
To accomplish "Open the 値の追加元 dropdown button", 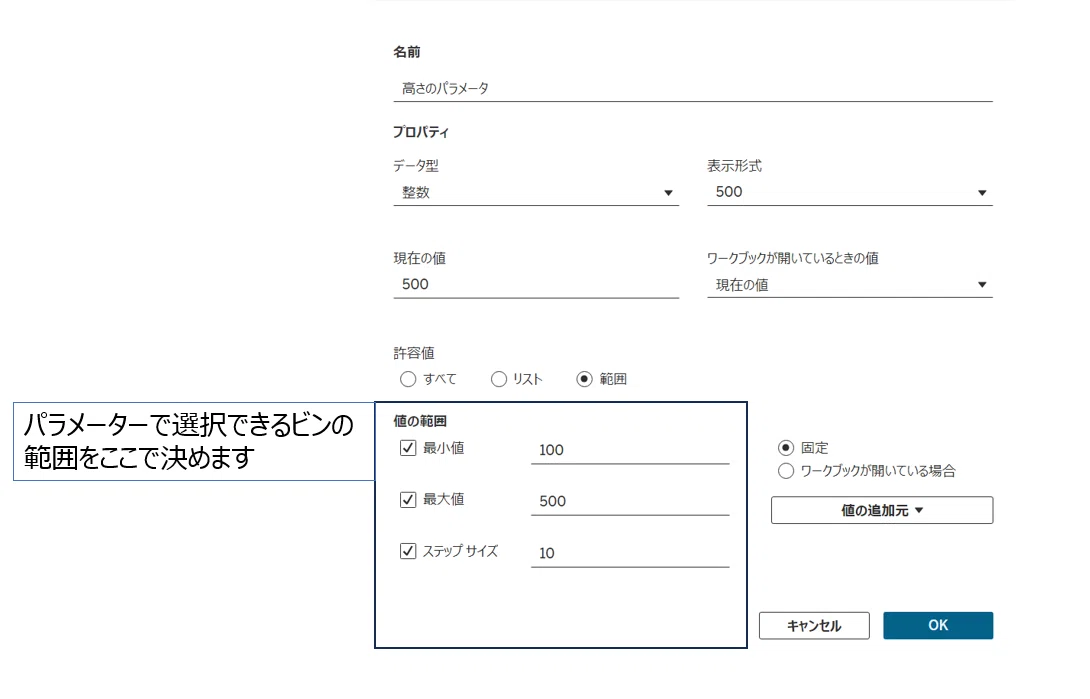I will pyautogui.click(x=881, y=510).
